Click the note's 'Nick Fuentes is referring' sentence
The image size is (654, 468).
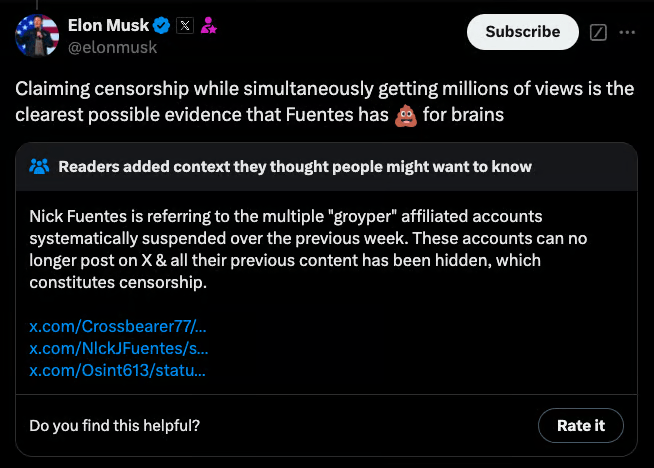coord(150,216)
